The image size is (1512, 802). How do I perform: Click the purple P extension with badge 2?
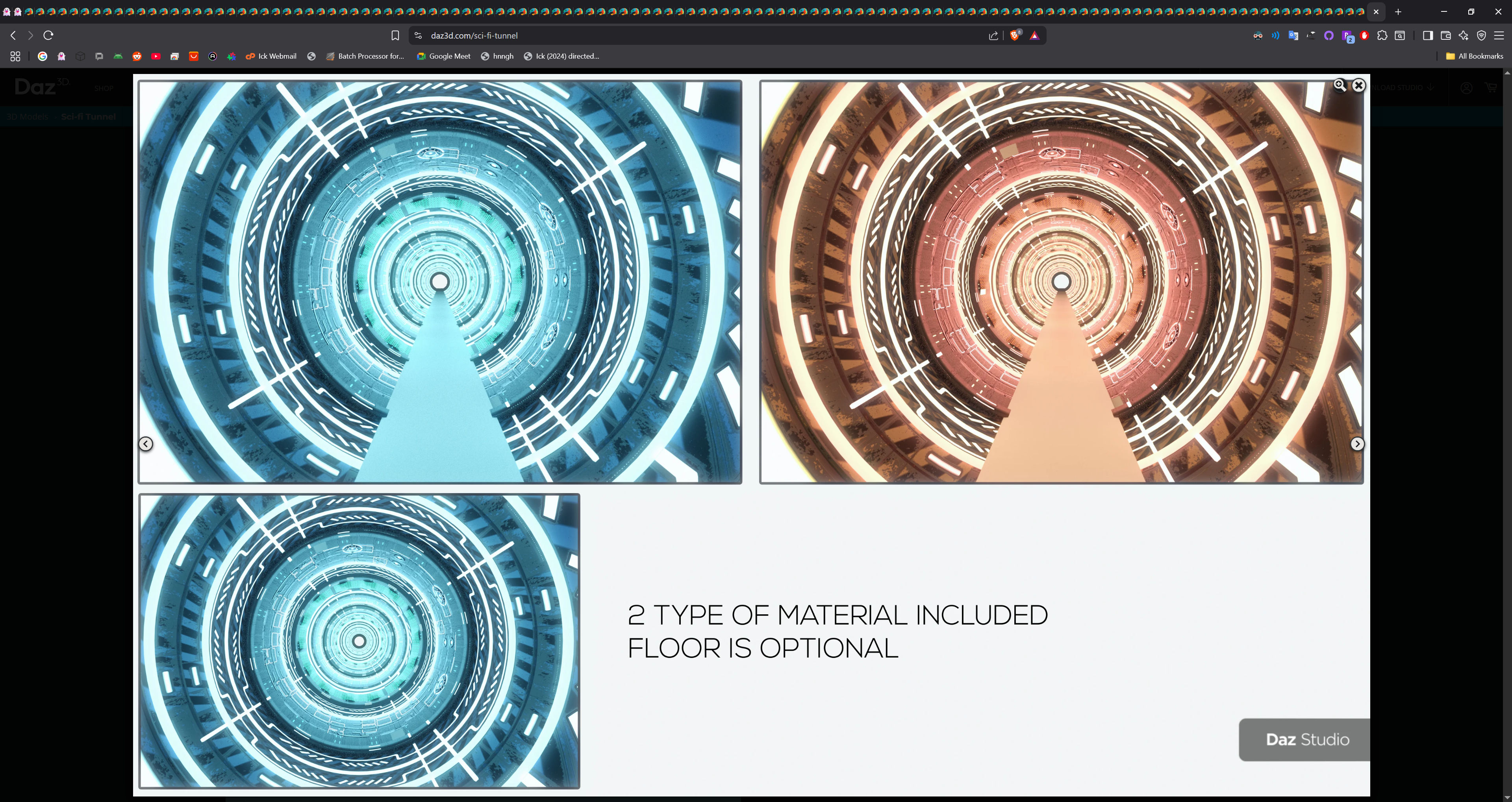pyautogui.click(x=1348, y=36)
